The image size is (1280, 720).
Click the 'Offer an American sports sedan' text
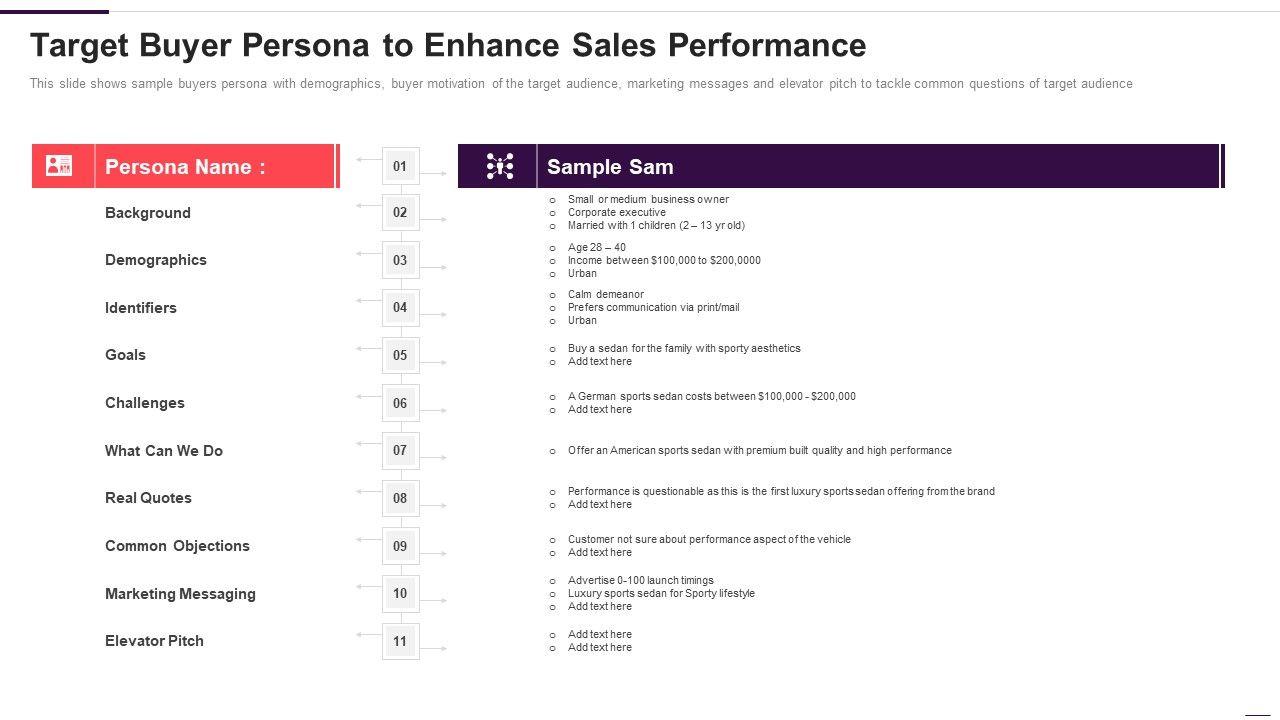pyautogui.click(x=759, y=451)
